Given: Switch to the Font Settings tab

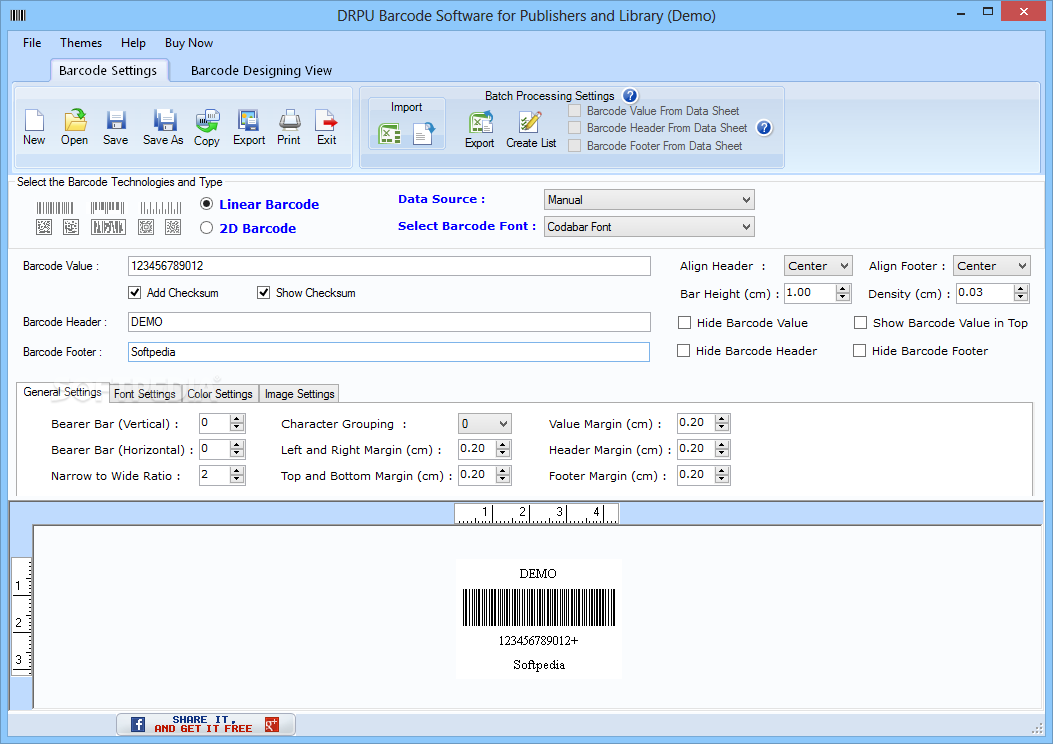Looking at the screenshot, I should 145,394.
